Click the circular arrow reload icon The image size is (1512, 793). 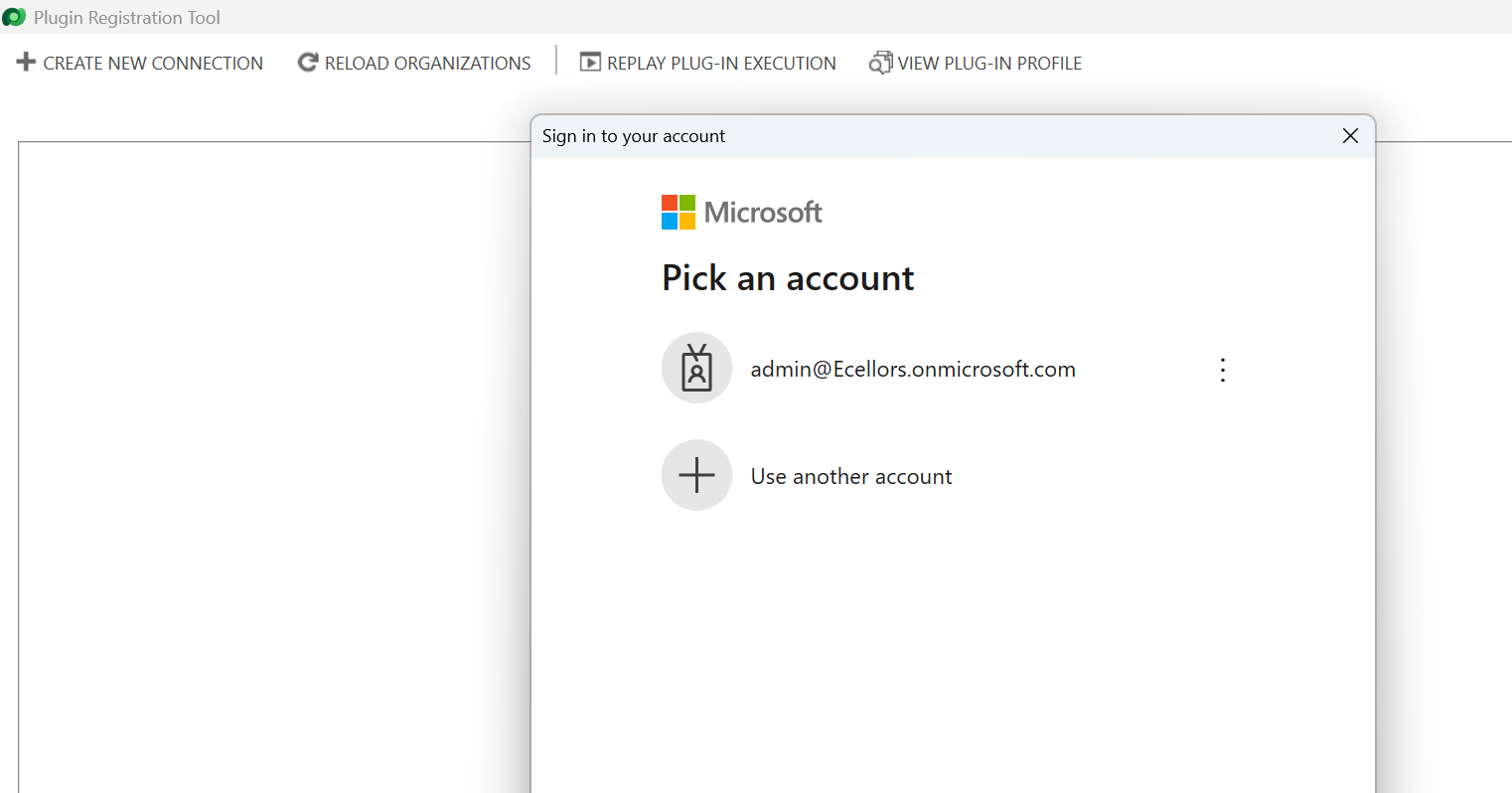pyautogui.click(x=308, y=63)
